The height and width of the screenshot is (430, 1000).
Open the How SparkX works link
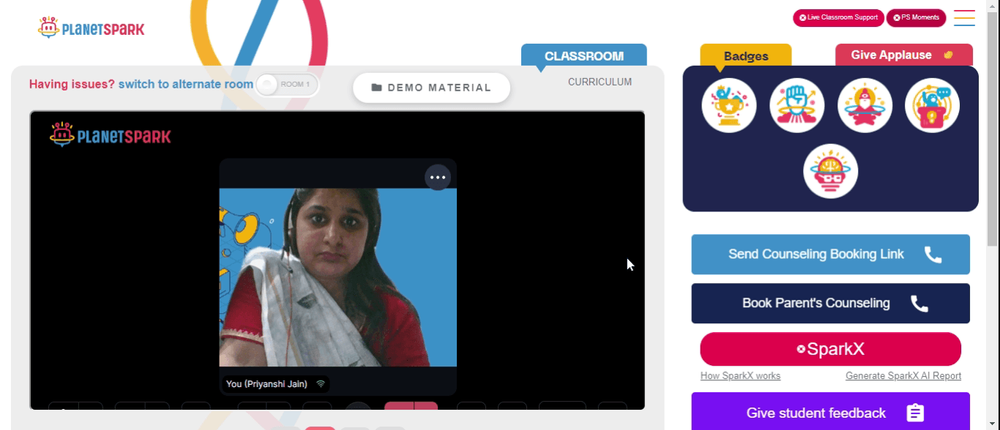[x=740, y=376]
